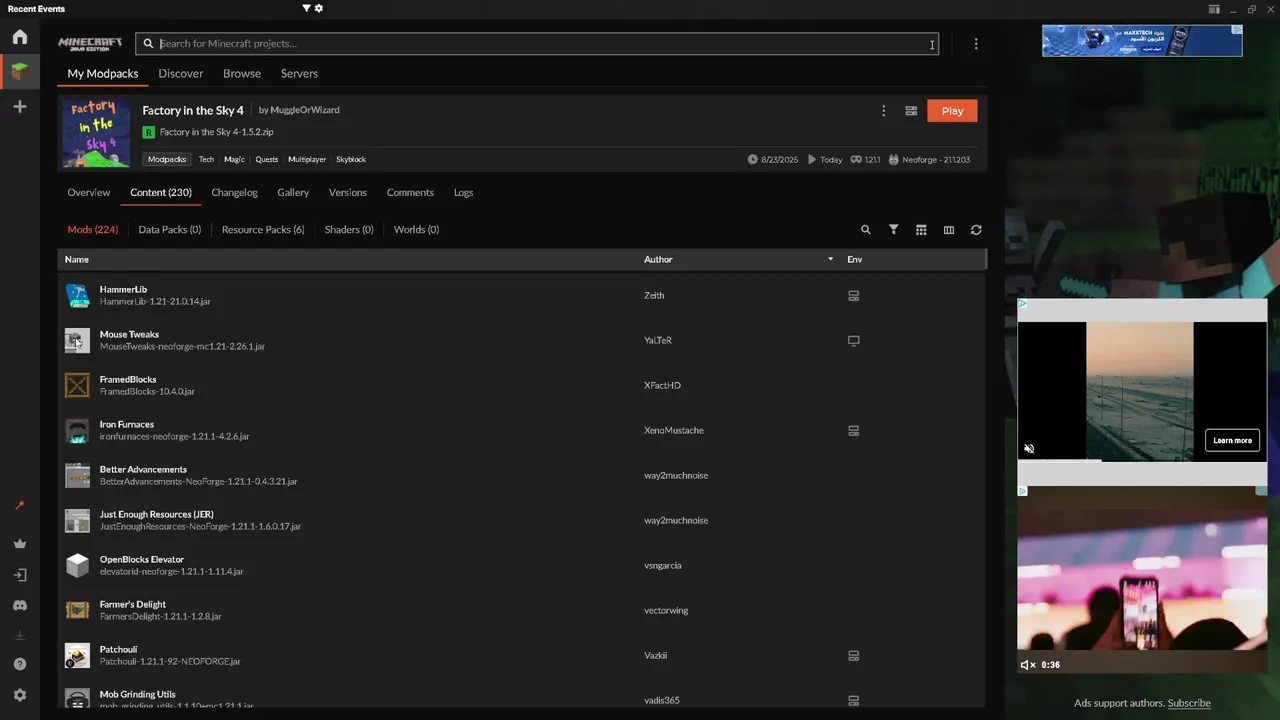1280x720 pixels.
Task: Open the Servers tab
Action: [x=299, y=73]
